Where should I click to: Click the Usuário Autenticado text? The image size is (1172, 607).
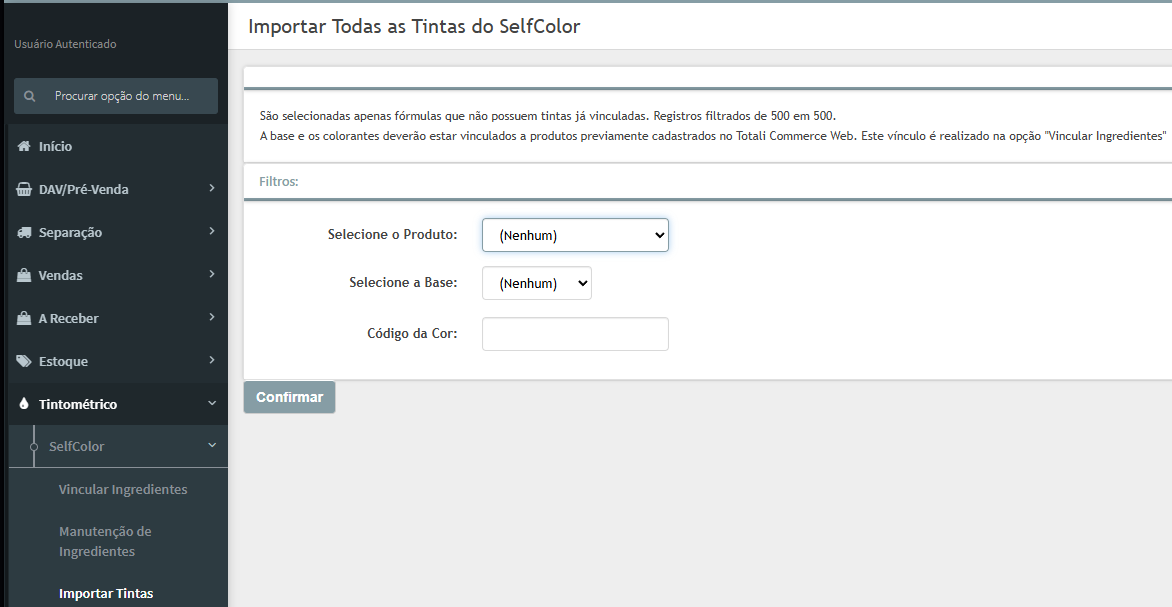65,44
